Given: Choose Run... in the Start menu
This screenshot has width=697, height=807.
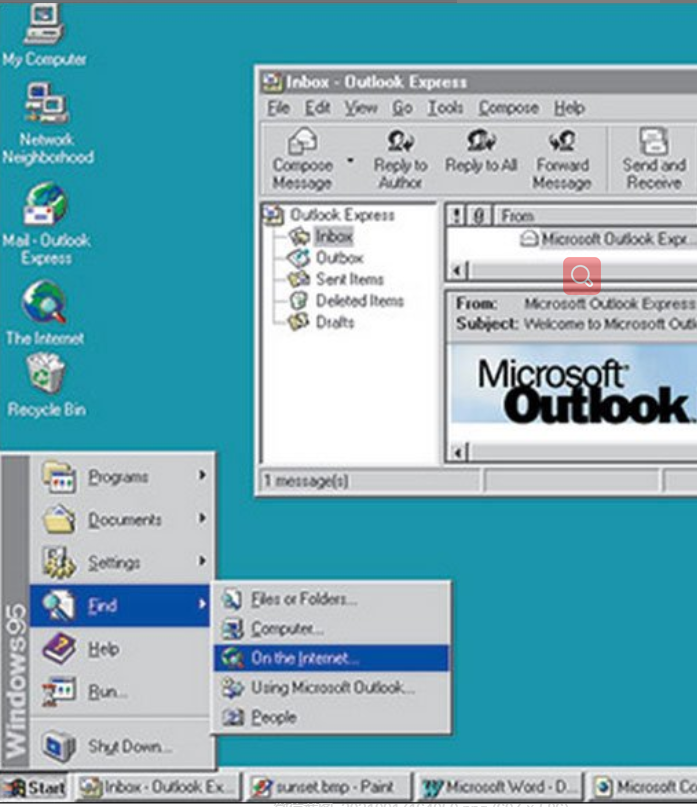Looking at the screenshot, I should click(120, 691).
